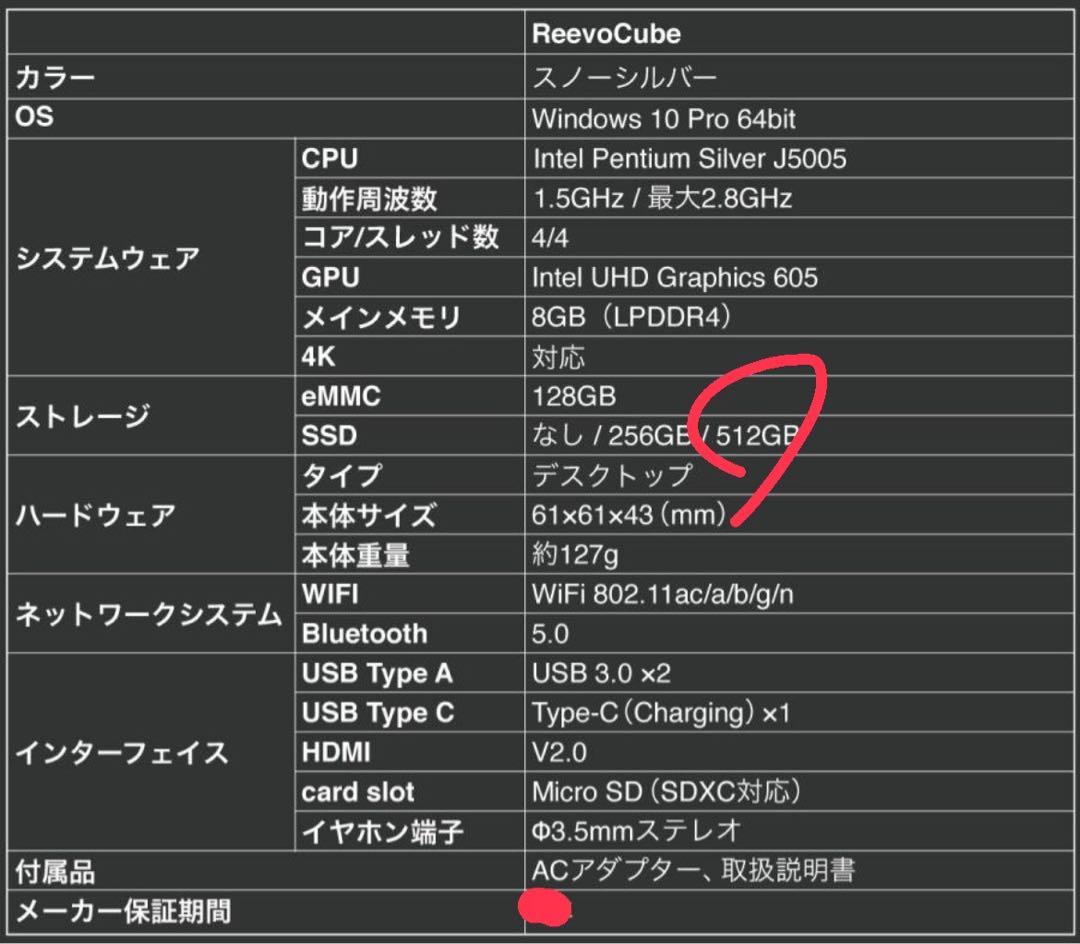Click the 5.0 Bluetooth version value
The height and width of the screenshot is (944, 1080).
click(550, 634)
